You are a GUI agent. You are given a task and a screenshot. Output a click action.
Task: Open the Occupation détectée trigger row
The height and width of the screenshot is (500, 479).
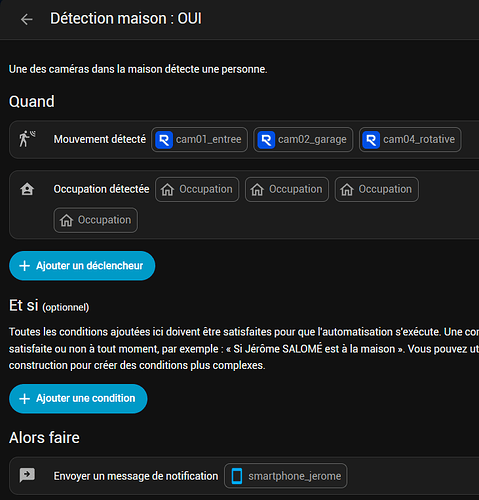[x=244, y=205]
